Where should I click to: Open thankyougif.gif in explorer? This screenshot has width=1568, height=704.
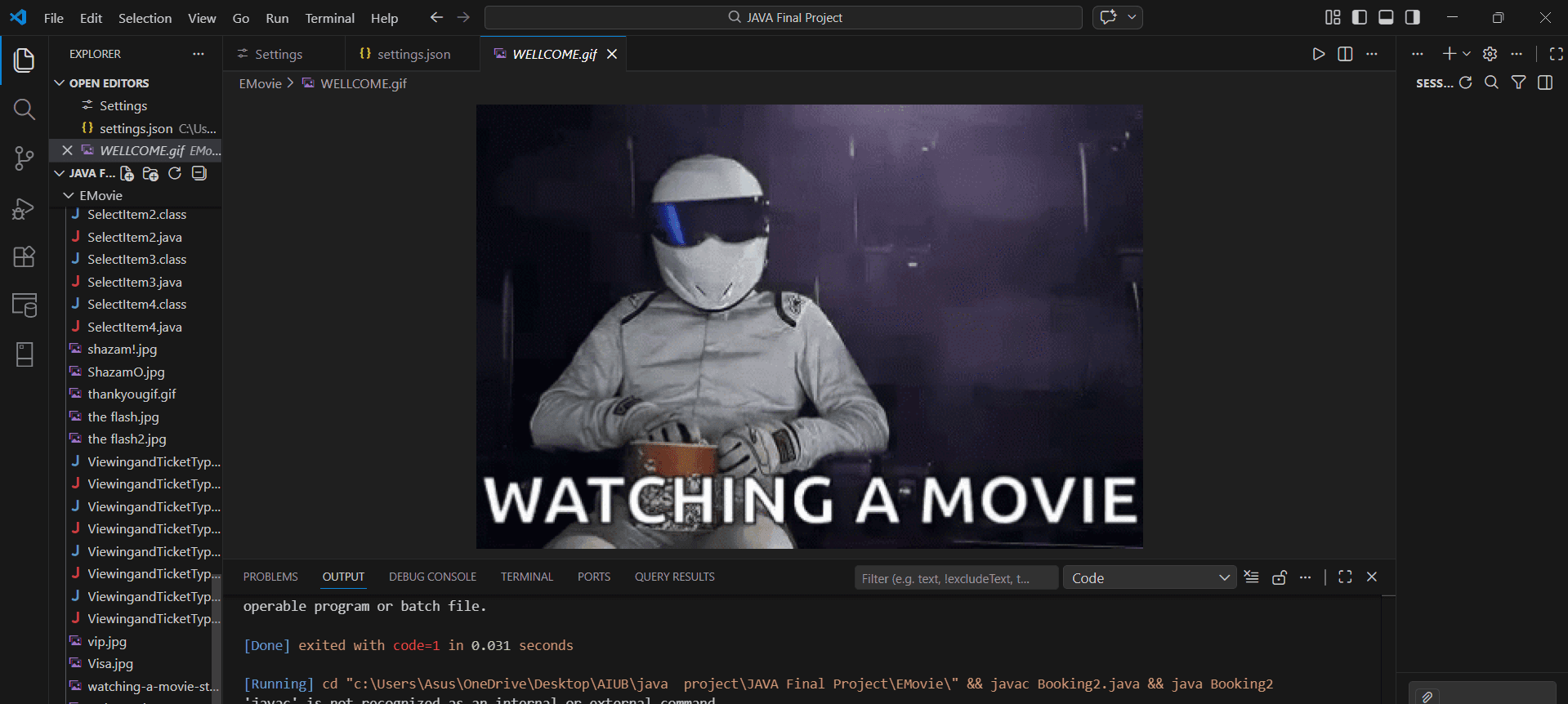(x=132, y=394)
